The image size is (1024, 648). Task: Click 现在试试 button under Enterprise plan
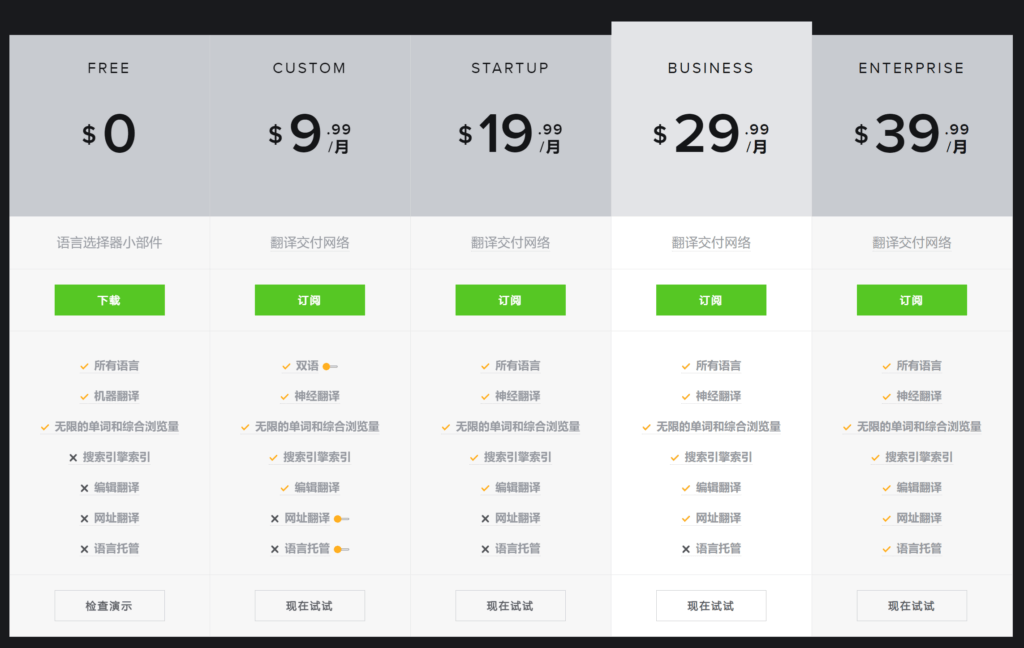tap(911, 605)
